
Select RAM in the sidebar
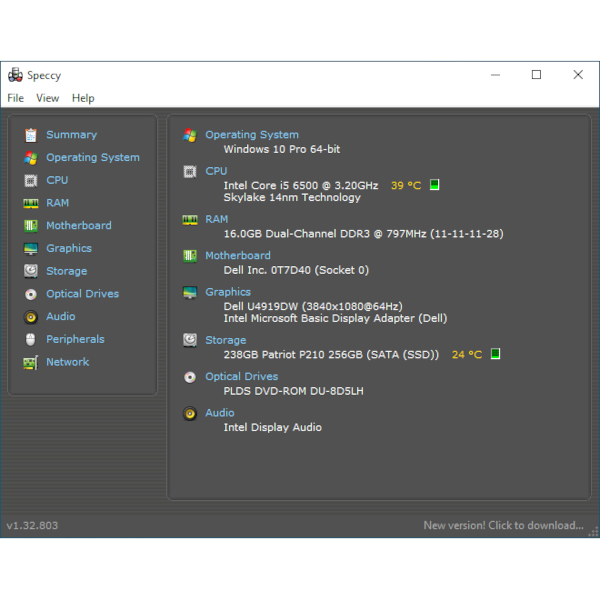pyautogui.click(x=57, y=203)
